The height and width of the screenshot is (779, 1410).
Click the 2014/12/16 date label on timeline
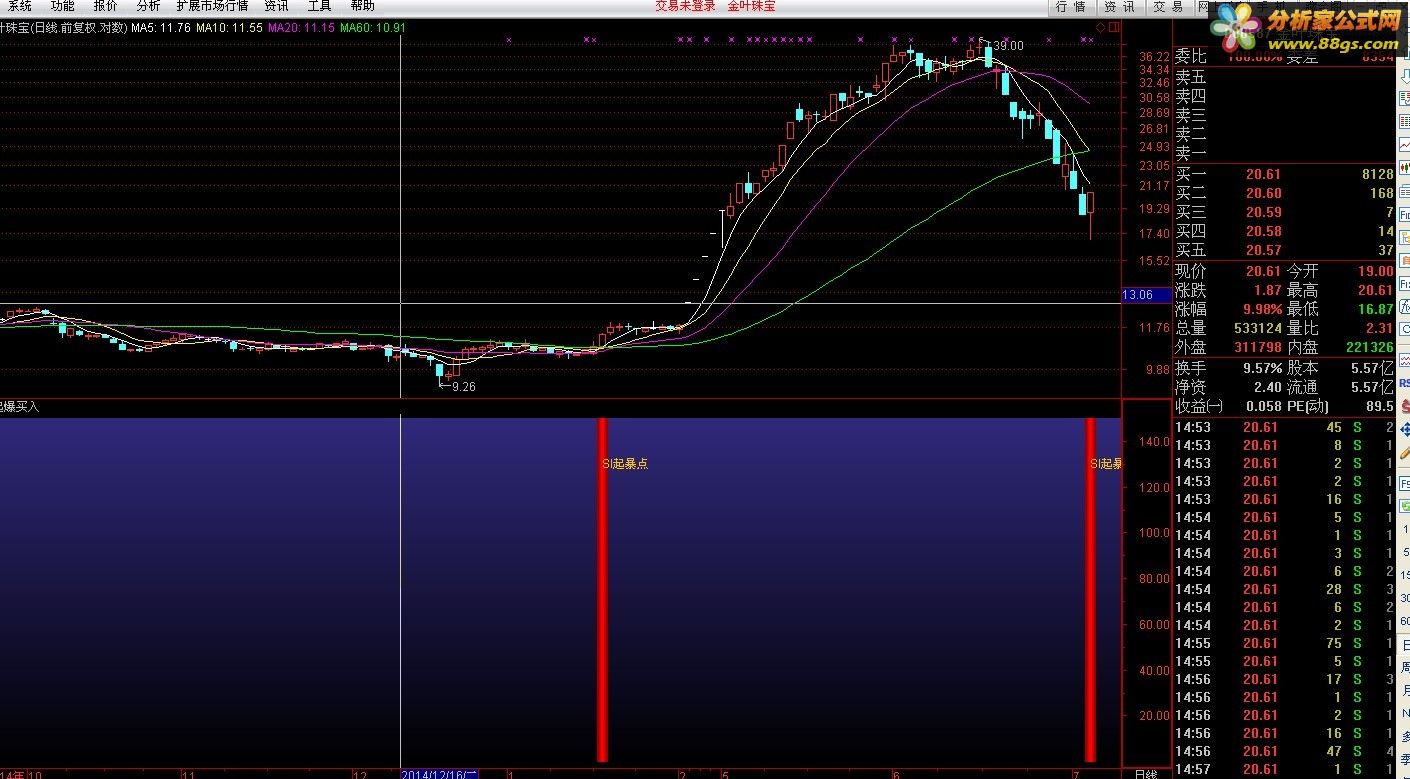[440, 774]
